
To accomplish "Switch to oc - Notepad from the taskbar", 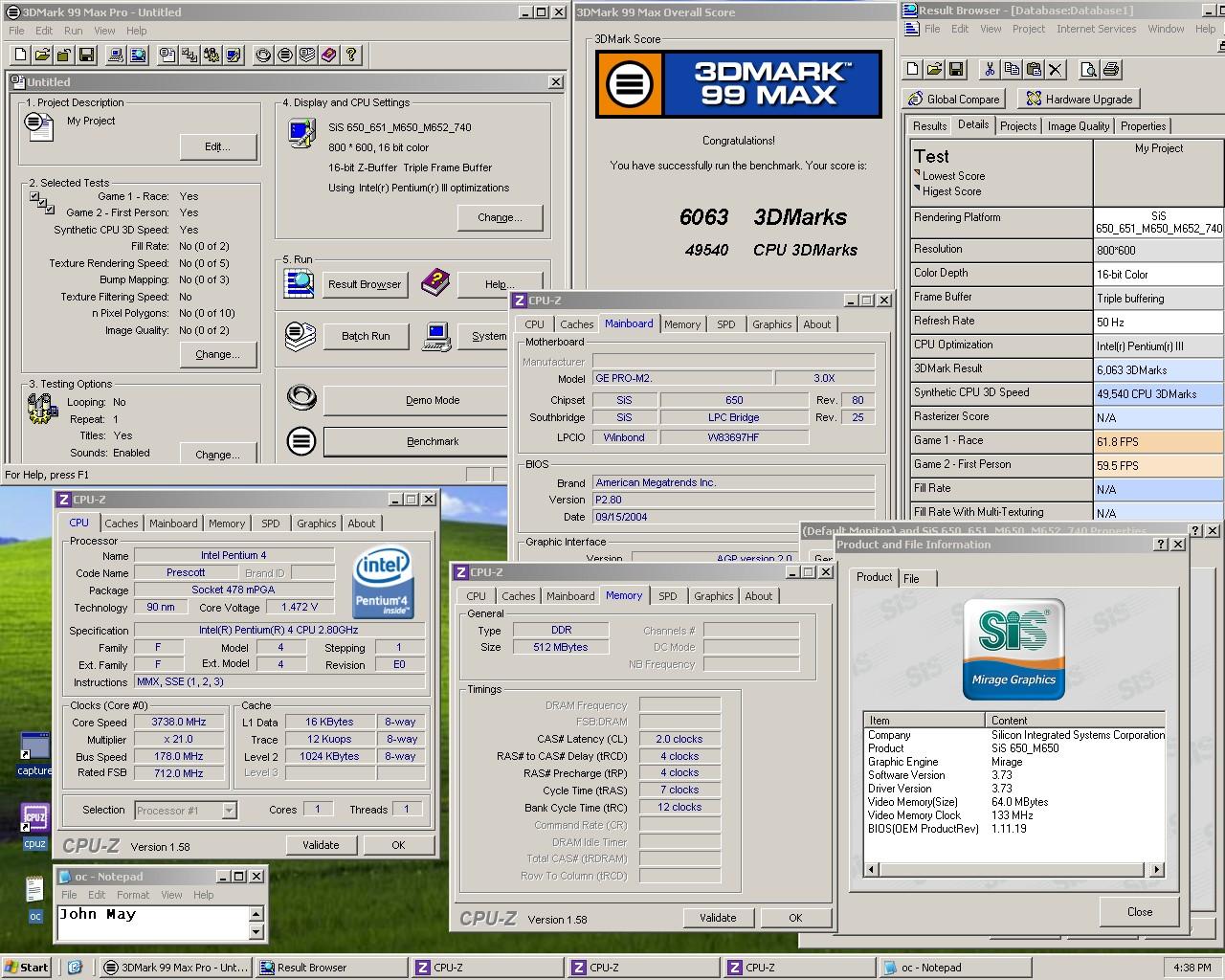I will click(952, 968).
